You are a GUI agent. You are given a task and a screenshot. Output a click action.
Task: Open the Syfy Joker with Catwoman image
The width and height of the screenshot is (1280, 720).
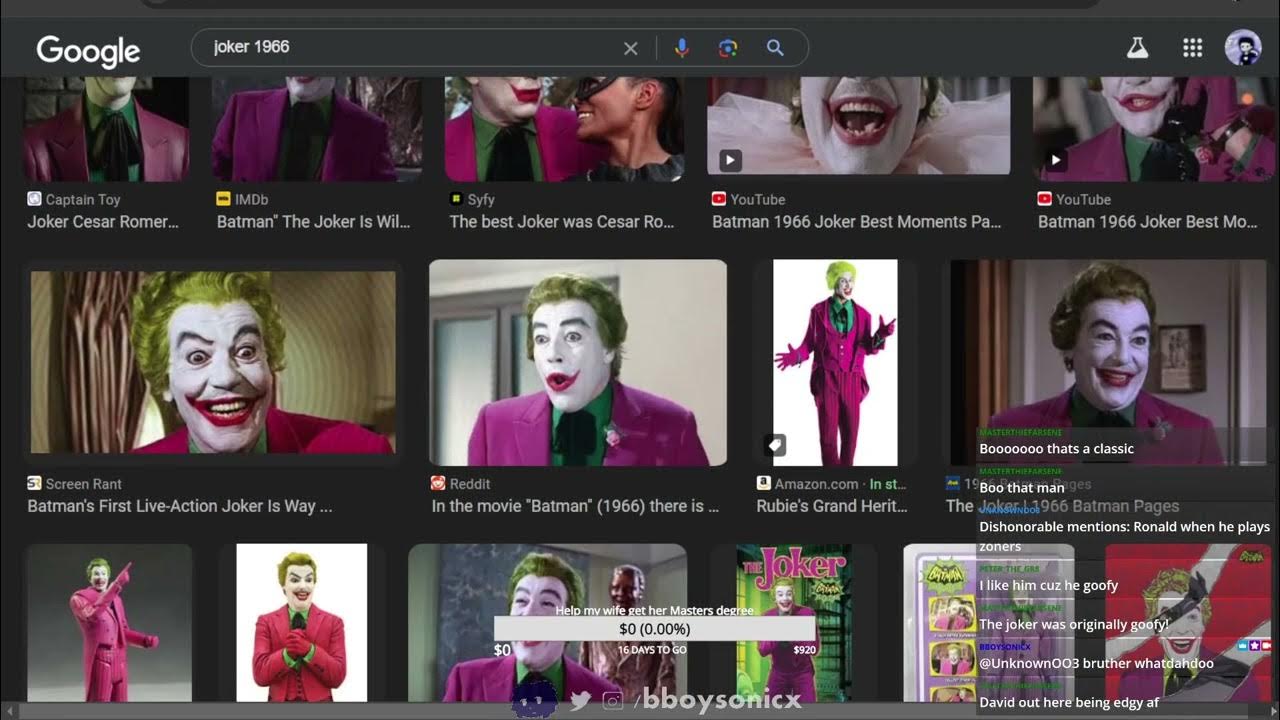coord(564,128)
